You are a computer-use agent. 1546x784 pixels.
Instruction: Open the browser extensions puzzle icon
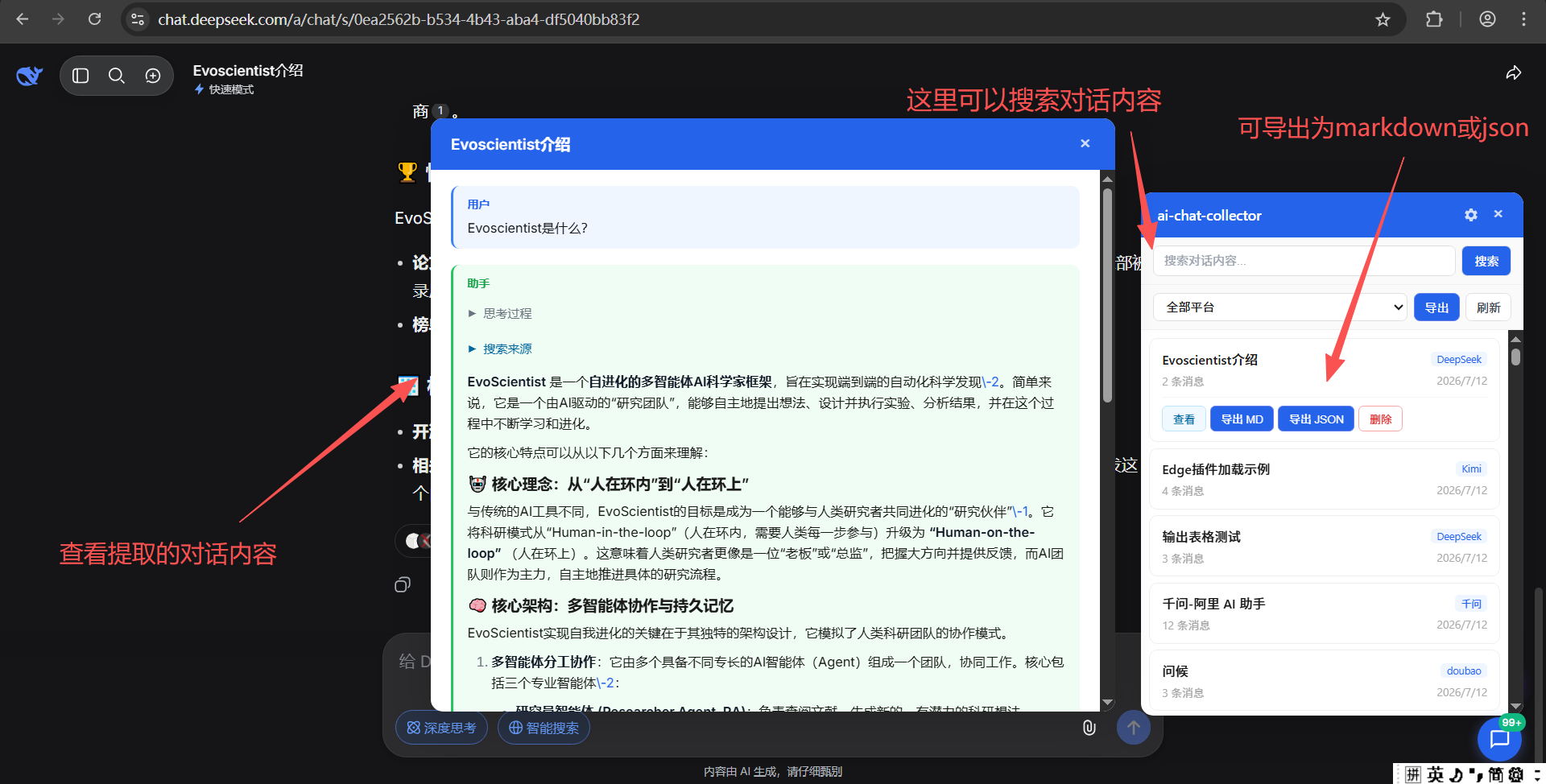point(1434,19)
